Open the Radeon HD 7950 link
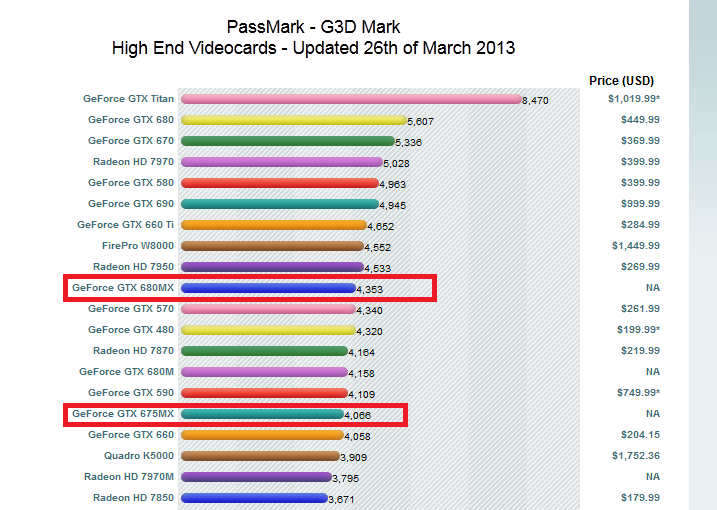 pos(134,267)
